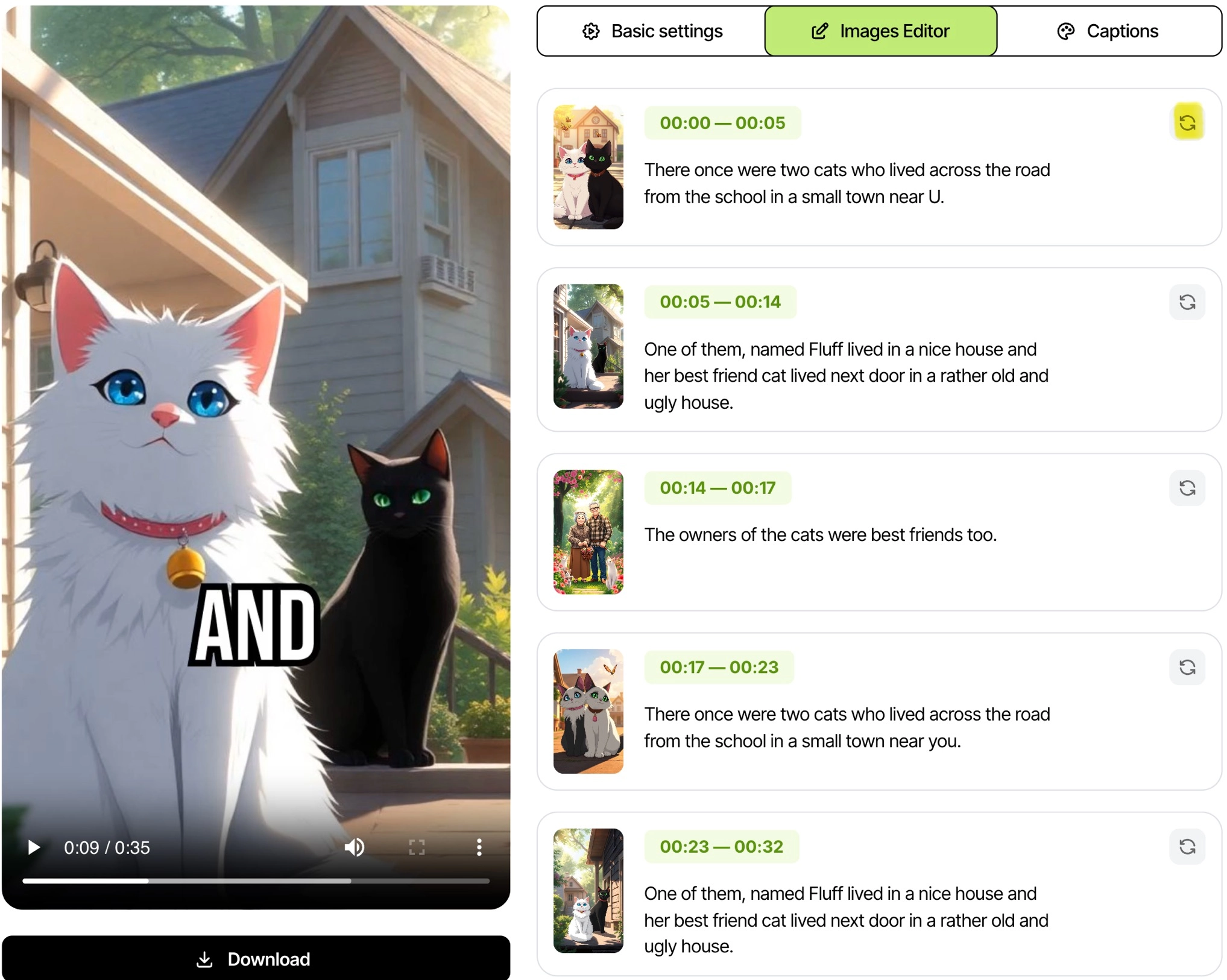Regenerate image for the 00:23 — 00:32 scene

coord(1187,847)
